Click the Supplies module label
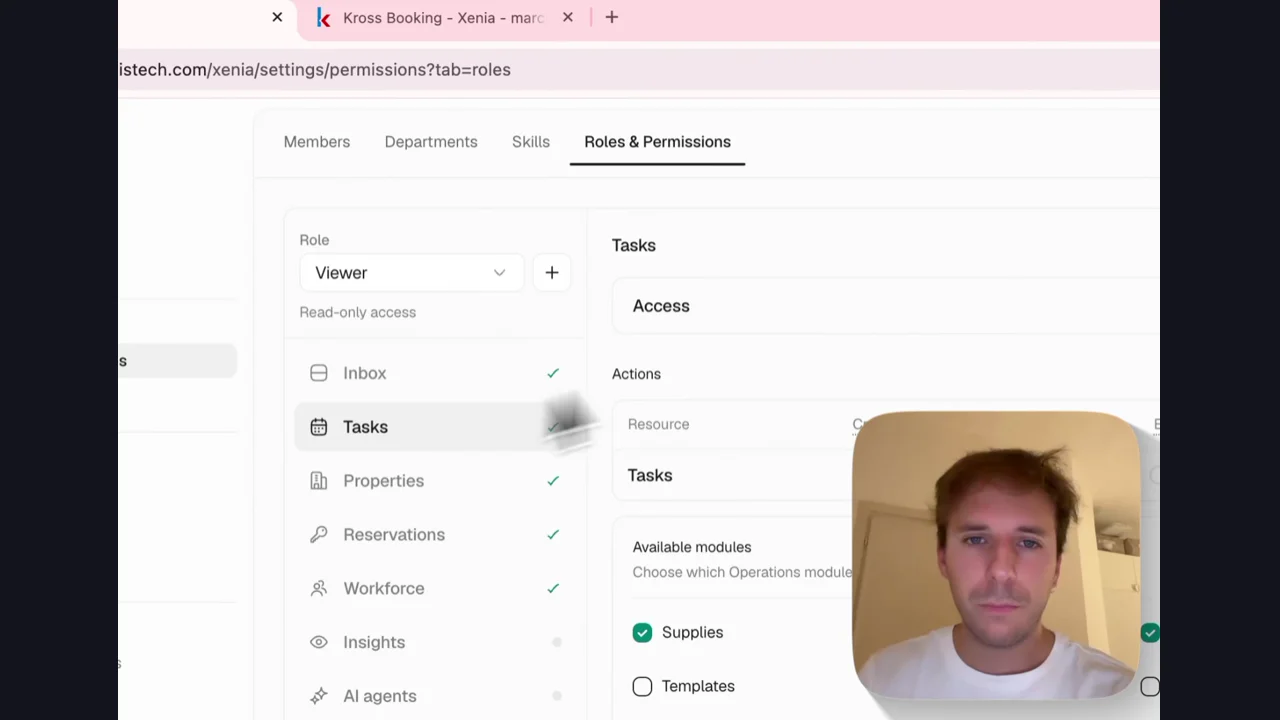Image resolution: width=1280 pixels, height=720 pixels. [x=692, y=632]
